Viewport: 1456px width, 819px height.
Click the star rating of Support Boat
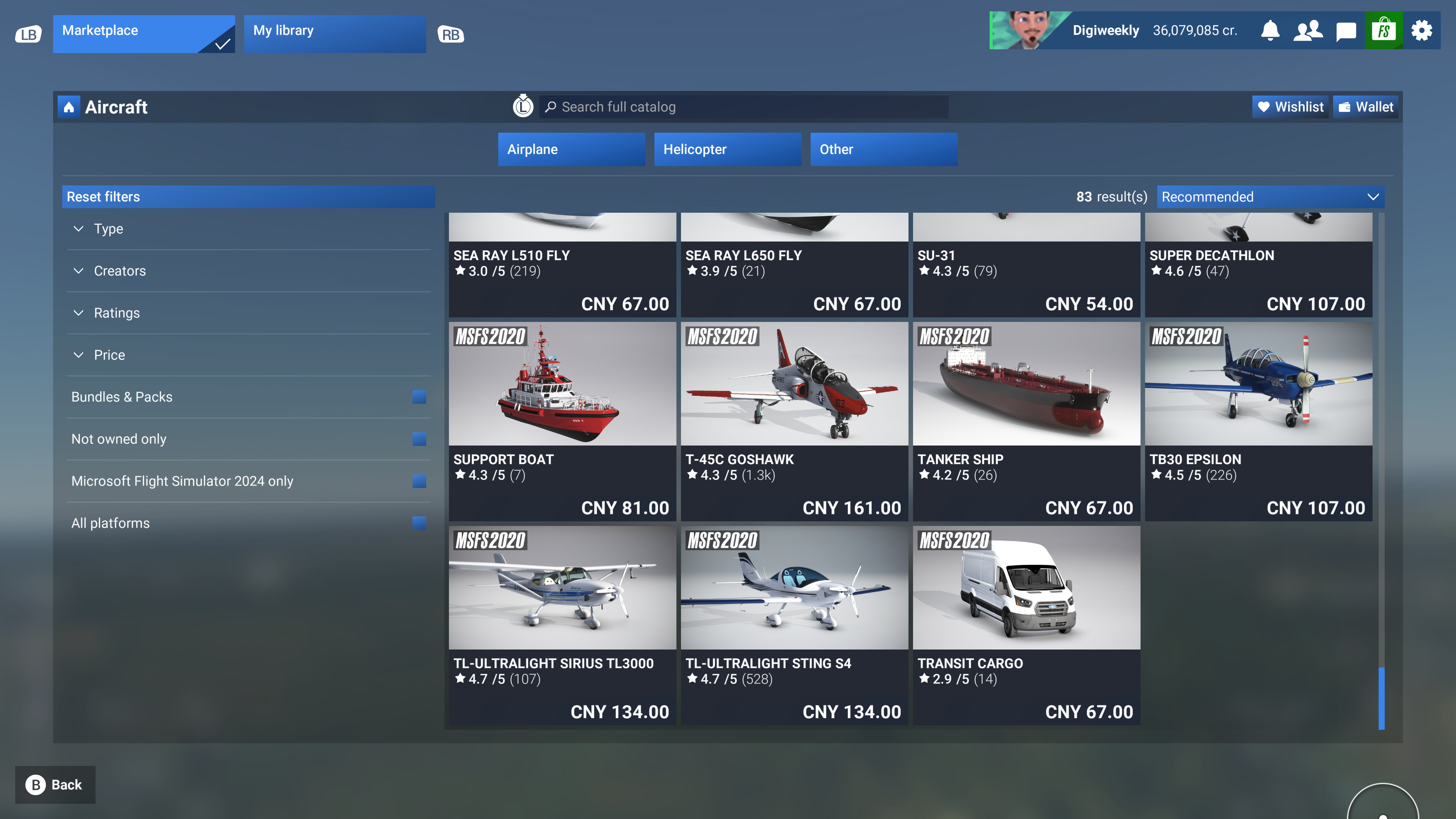point(490,475)
